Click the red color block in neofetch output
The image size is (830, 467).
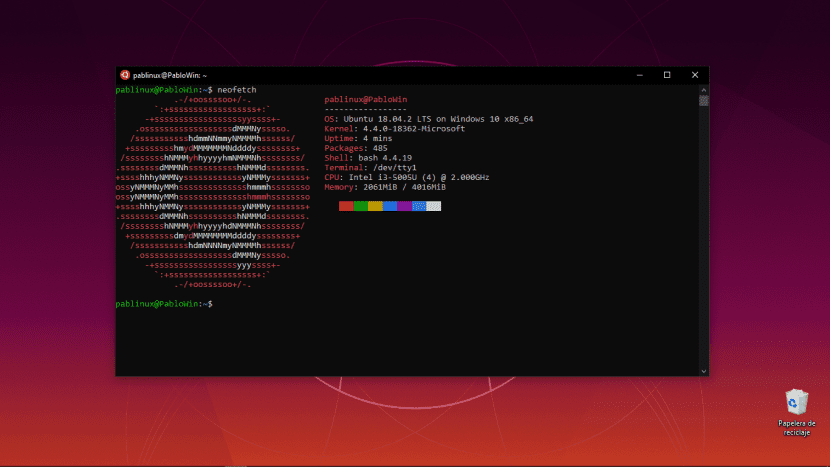click(x=346, y=206)
